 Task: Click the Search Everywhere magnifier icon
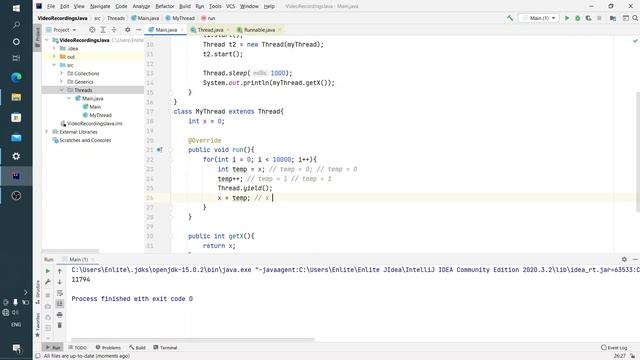(635, 18)
